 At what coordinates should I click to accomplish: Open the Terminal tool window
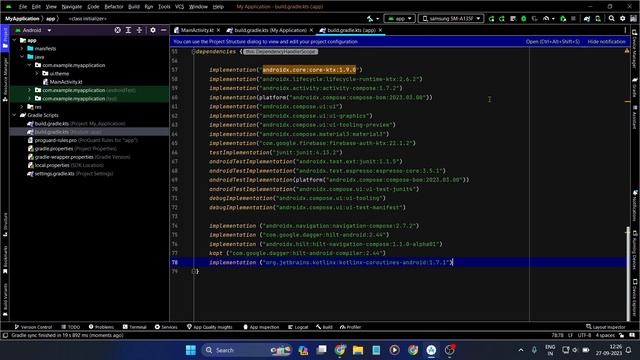coord(135,327)
